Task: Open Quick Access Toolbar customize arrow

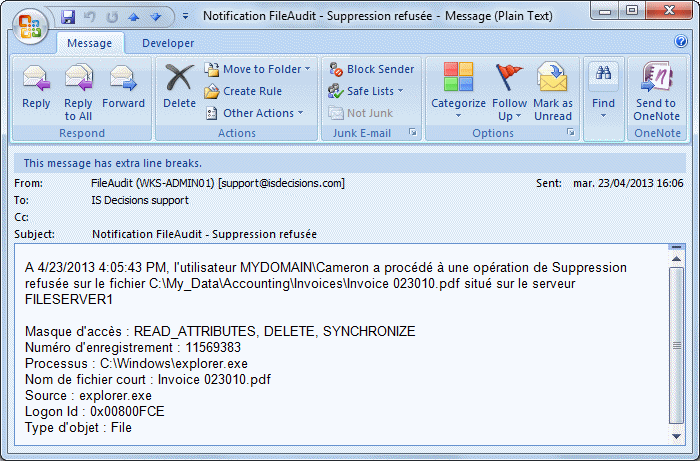Action: 187,17
